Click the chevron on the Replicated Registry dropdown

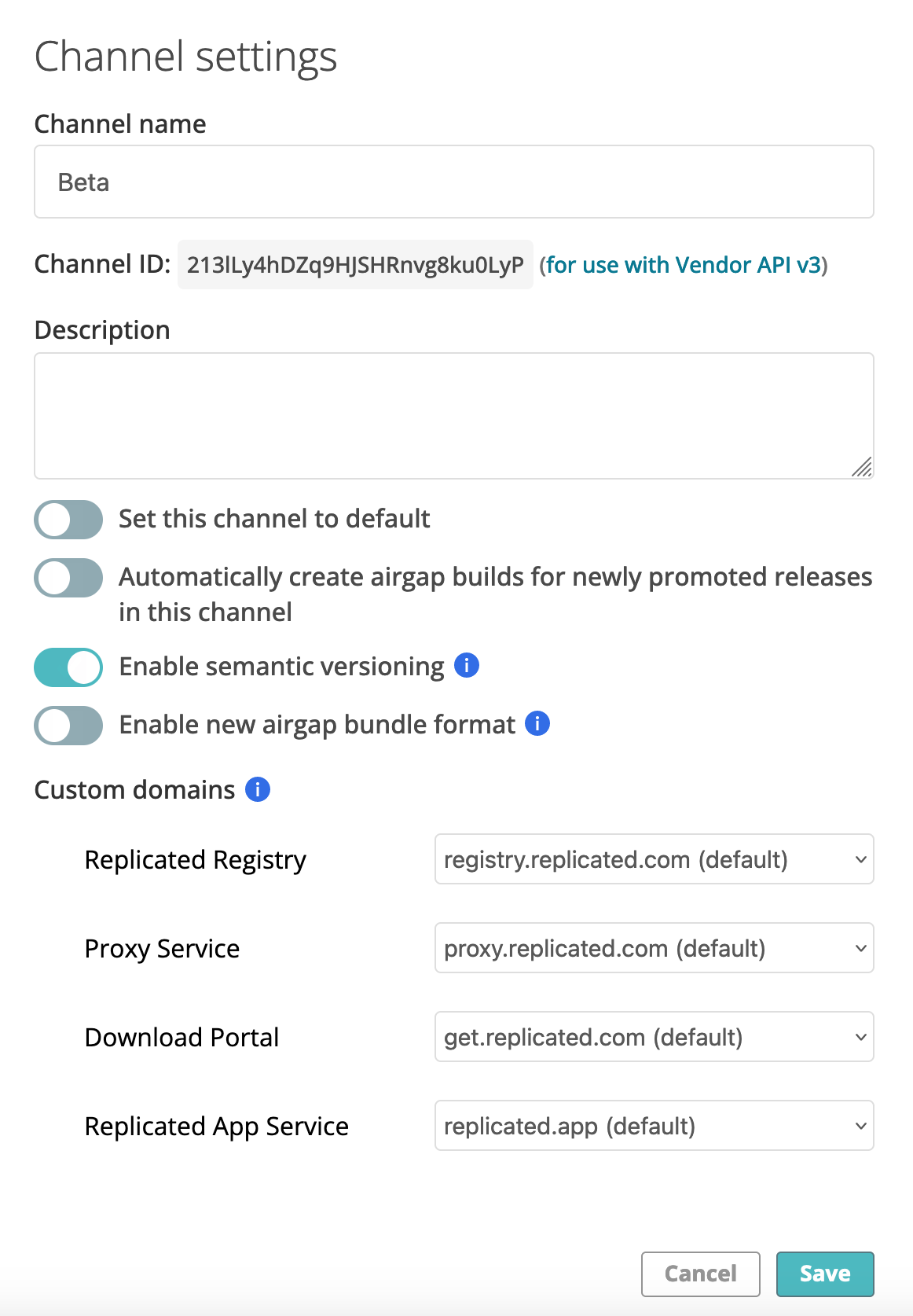point(861,859)
